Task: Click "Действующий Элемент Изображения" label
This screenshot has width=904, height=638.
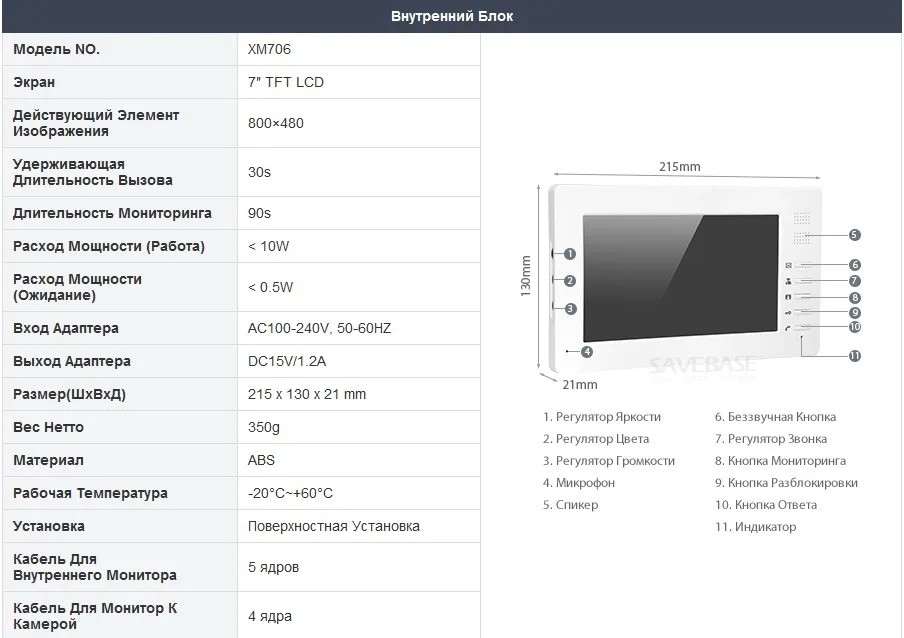Action: pos(96,123)
